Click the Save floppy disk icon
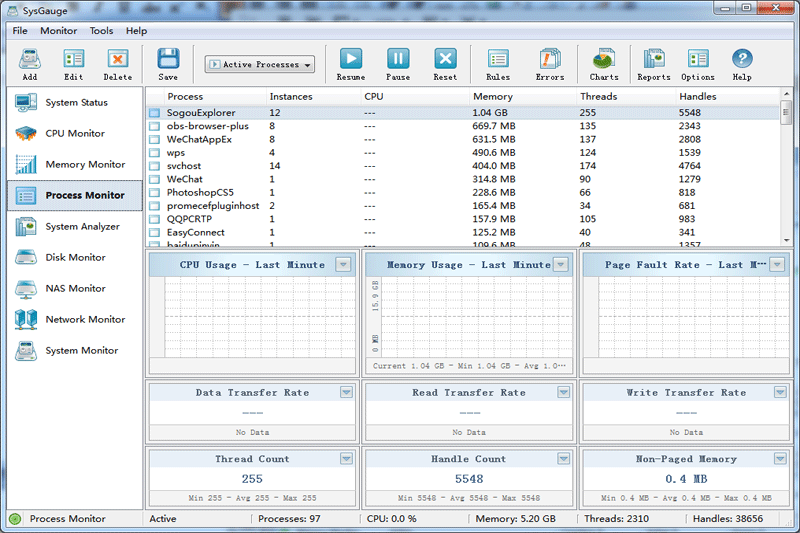 168,60
